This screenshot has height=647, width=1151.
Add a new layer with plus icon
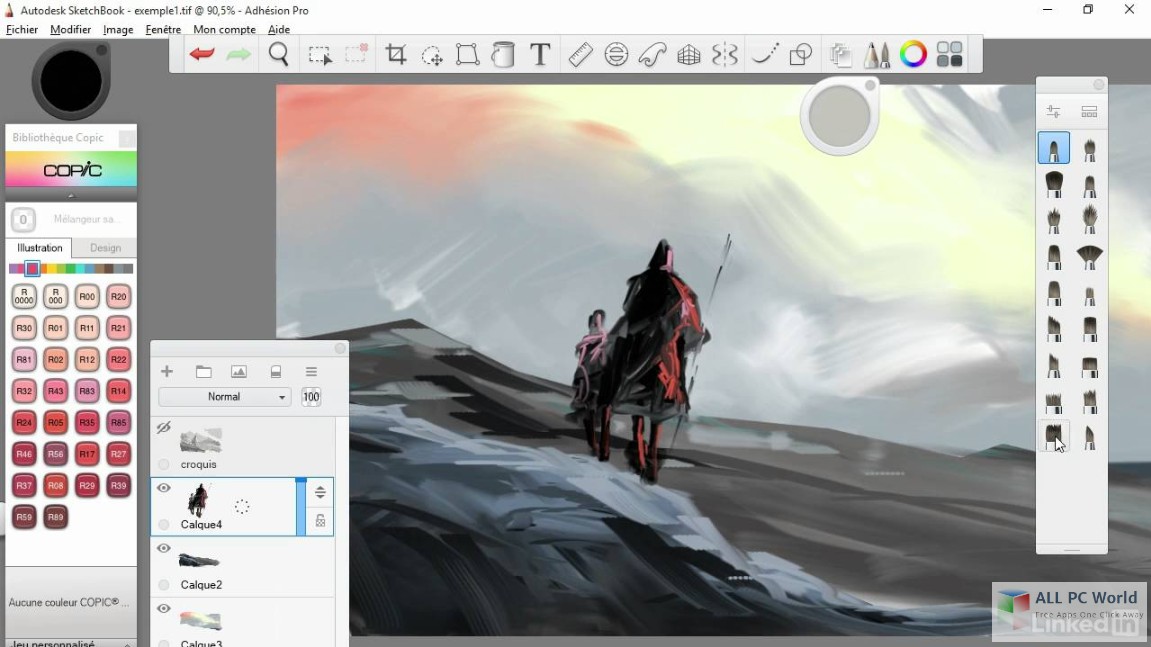click(x=167, y=372)
